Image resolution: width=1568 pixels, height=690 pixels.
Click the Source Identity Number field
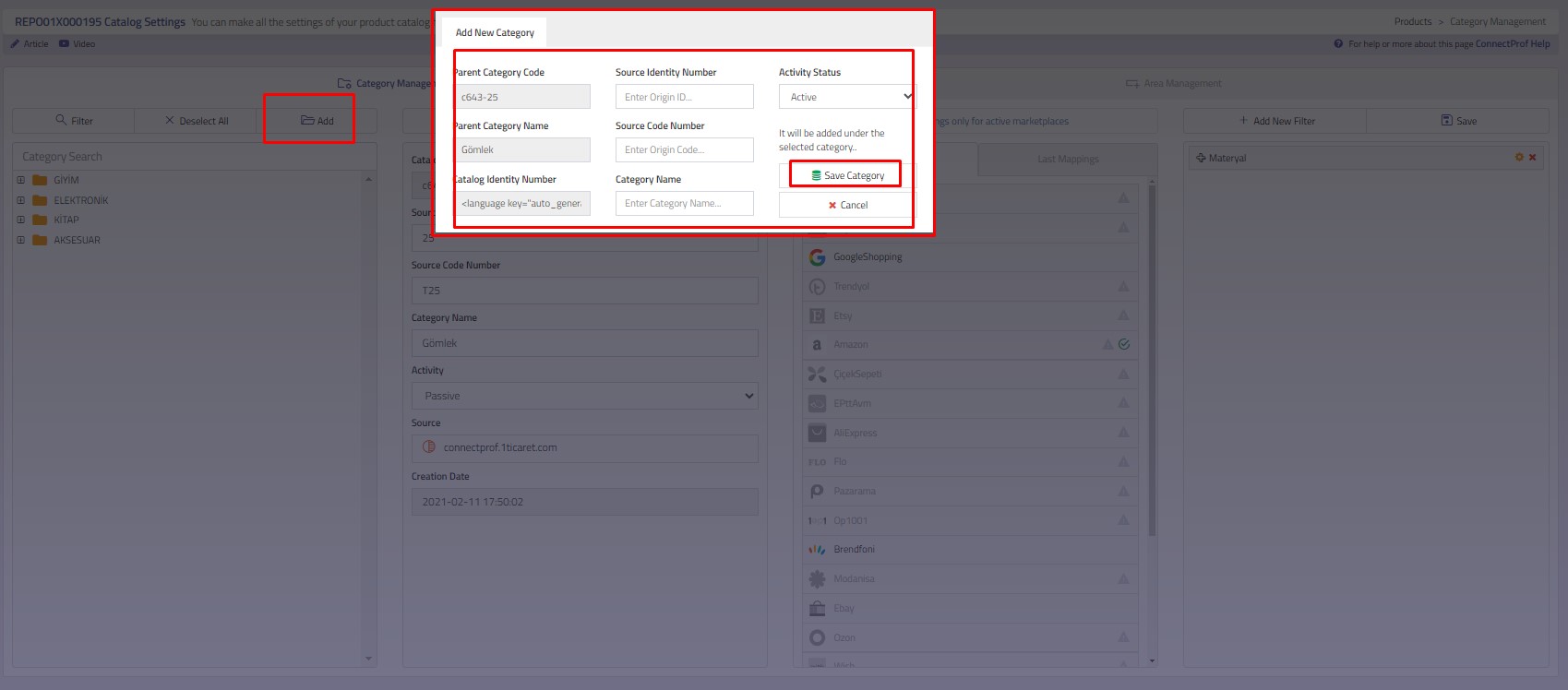[684, 97]
